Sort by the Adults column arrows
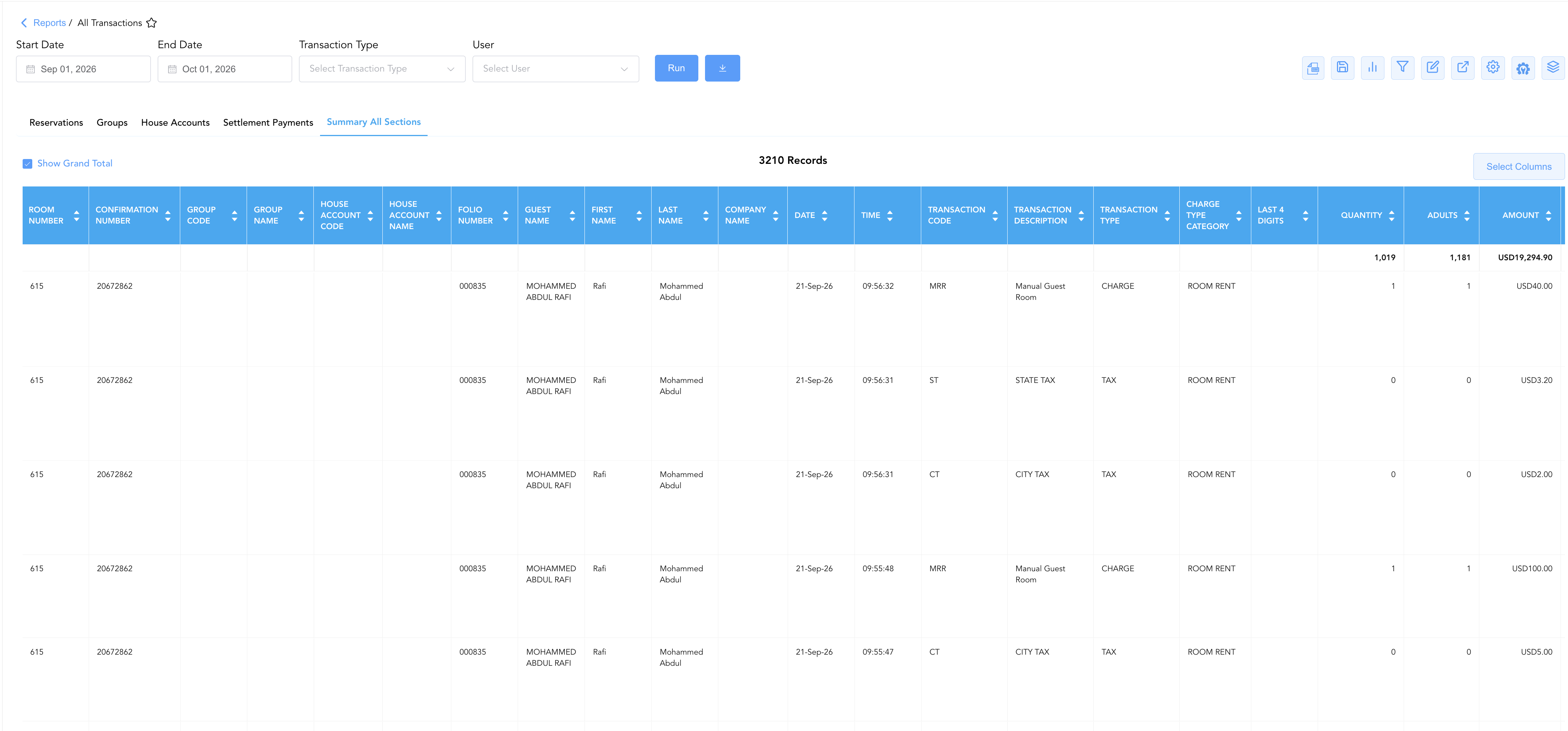This screenshot has height=731, width=1568. coord(1467,215)
